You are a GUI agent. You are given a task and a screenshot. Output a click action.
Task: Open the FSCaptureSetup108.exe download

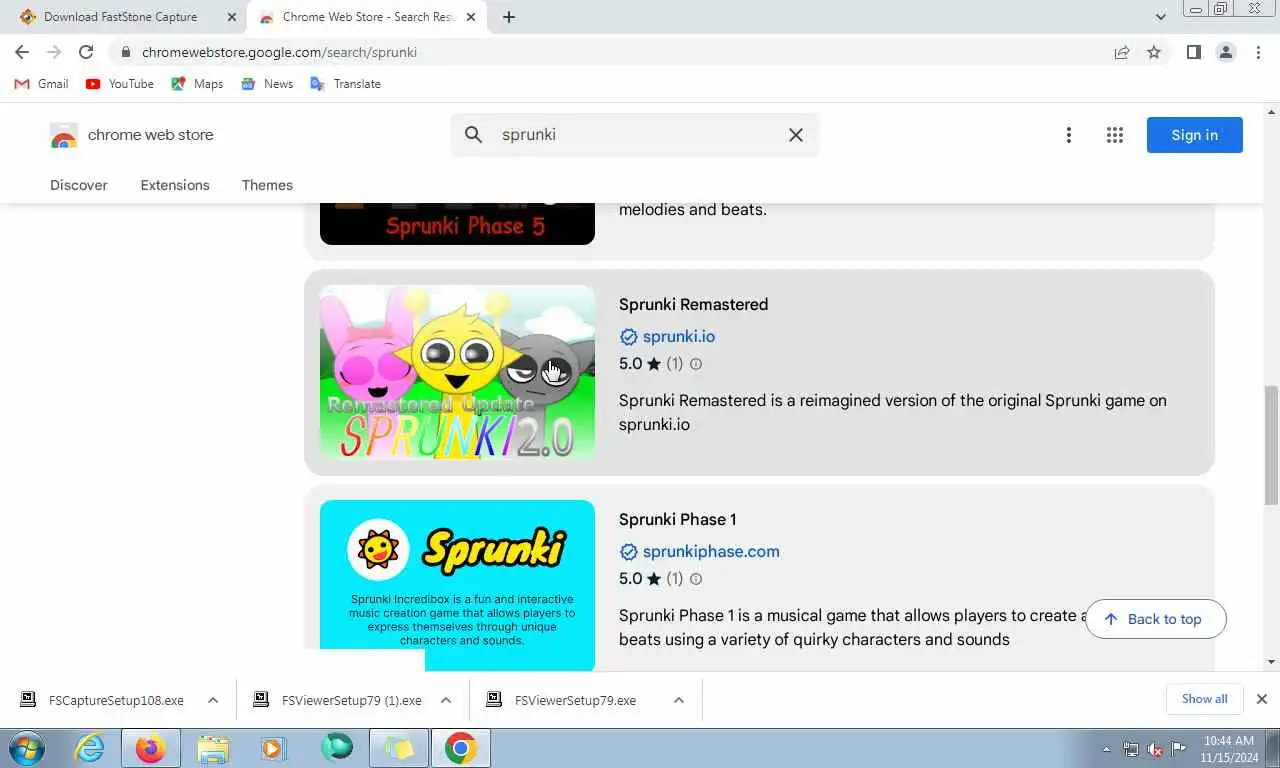(x=105, y=700)
